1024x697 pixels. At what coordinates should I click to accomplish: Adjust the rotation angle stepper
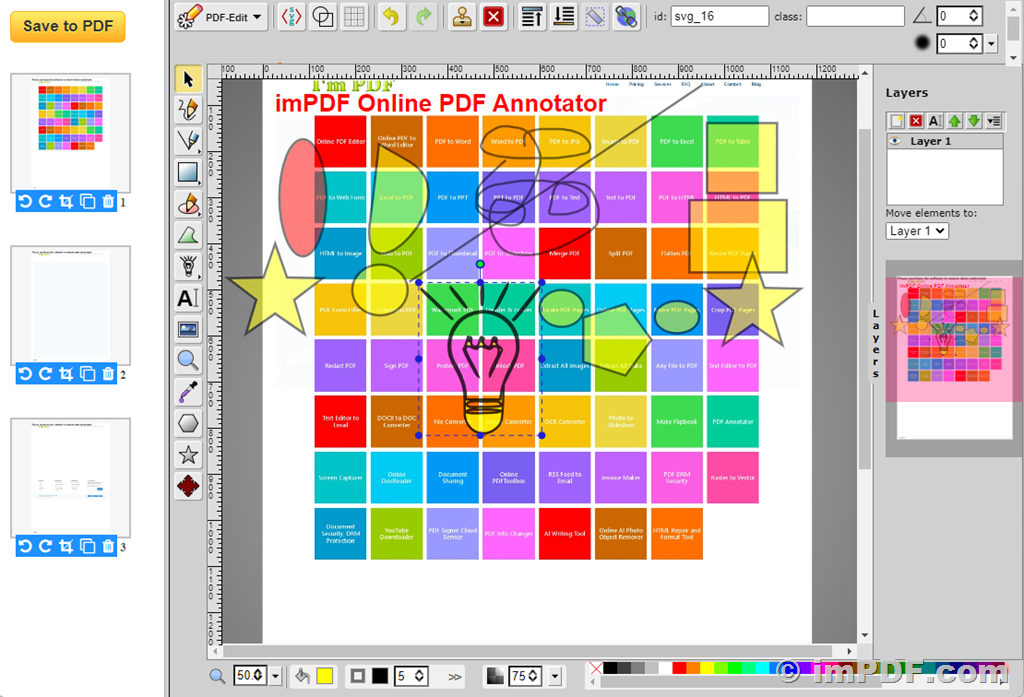[974, 16]
